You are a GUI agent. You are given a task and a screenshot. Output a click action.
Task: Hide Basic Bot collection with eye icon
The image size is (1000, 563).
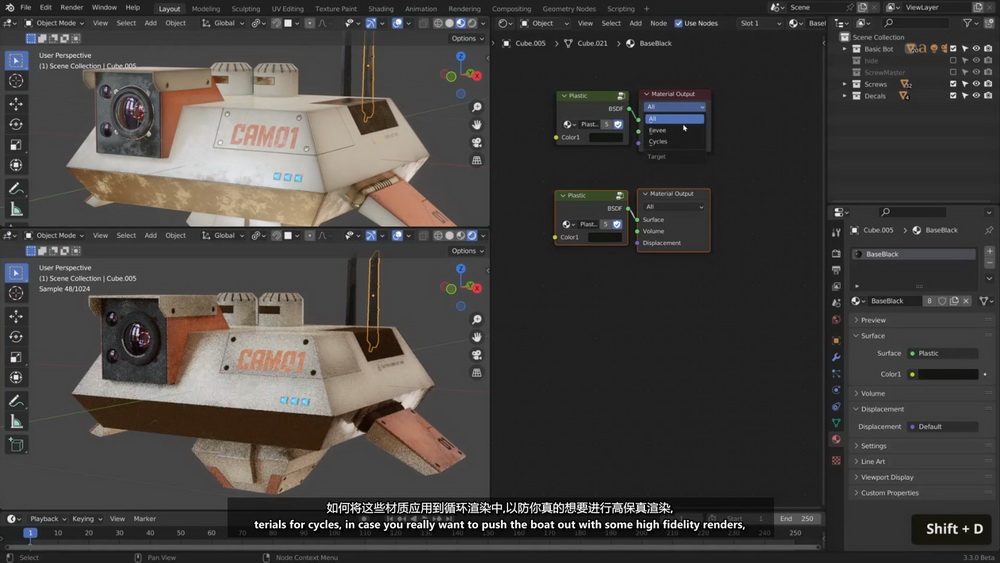pyautogui.click(x=976, y=48)
